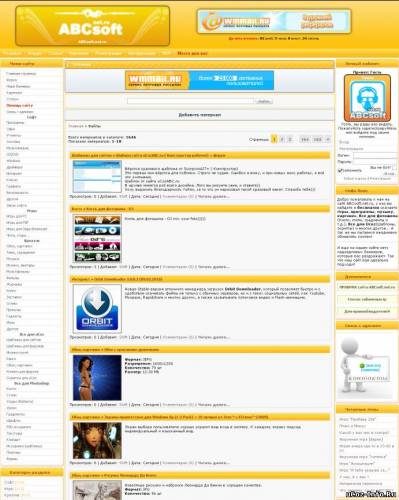Screen dimensions: 399x500
Task: Tick the not-a-bot checkbox in login form
Action: (395, 168)
